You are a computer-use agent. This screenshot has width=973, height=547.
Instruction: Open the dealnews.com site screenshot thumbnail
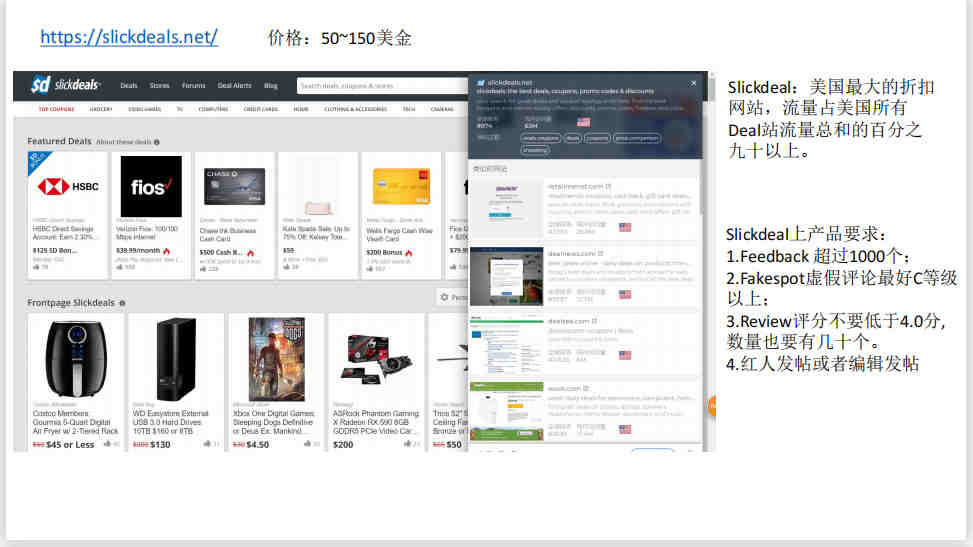(x=506, y=277)
